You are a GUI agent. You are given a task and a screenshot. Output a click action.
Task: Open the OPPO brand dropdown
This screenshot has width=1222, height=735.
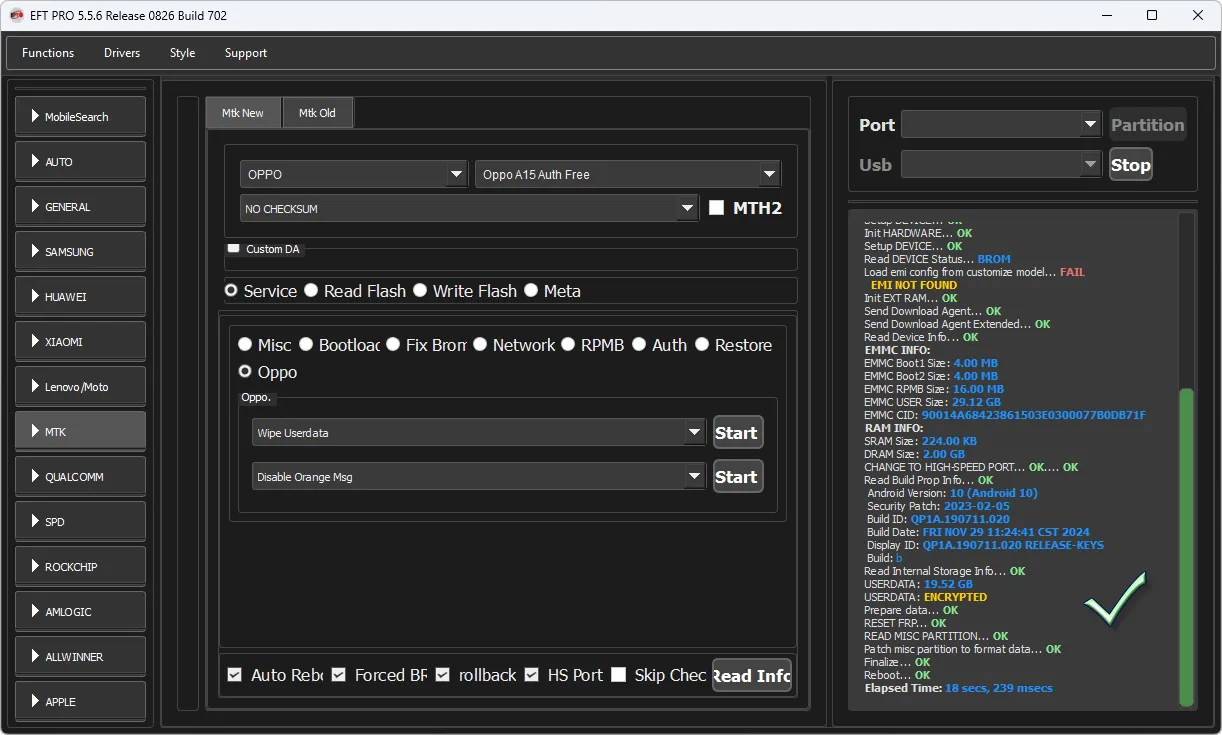(354, 174)
